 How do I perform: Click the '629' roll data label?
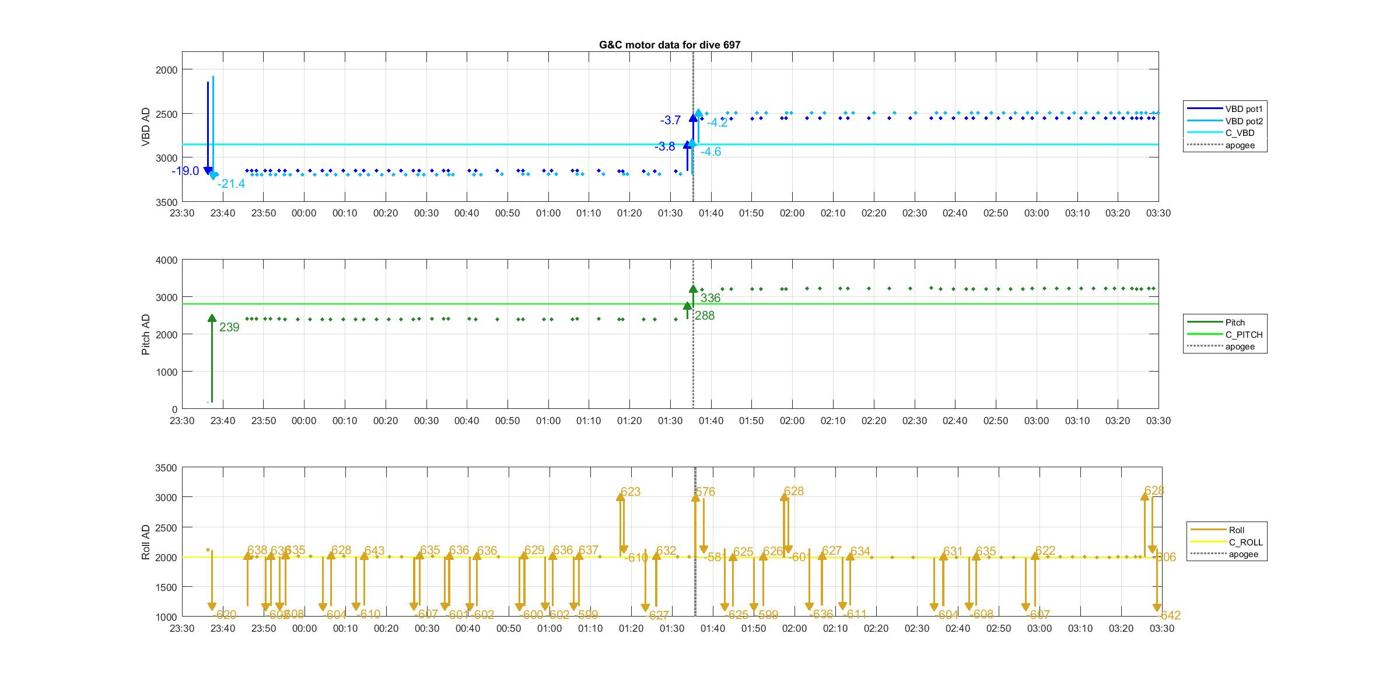pyautogui.click(x=534, y=550)
